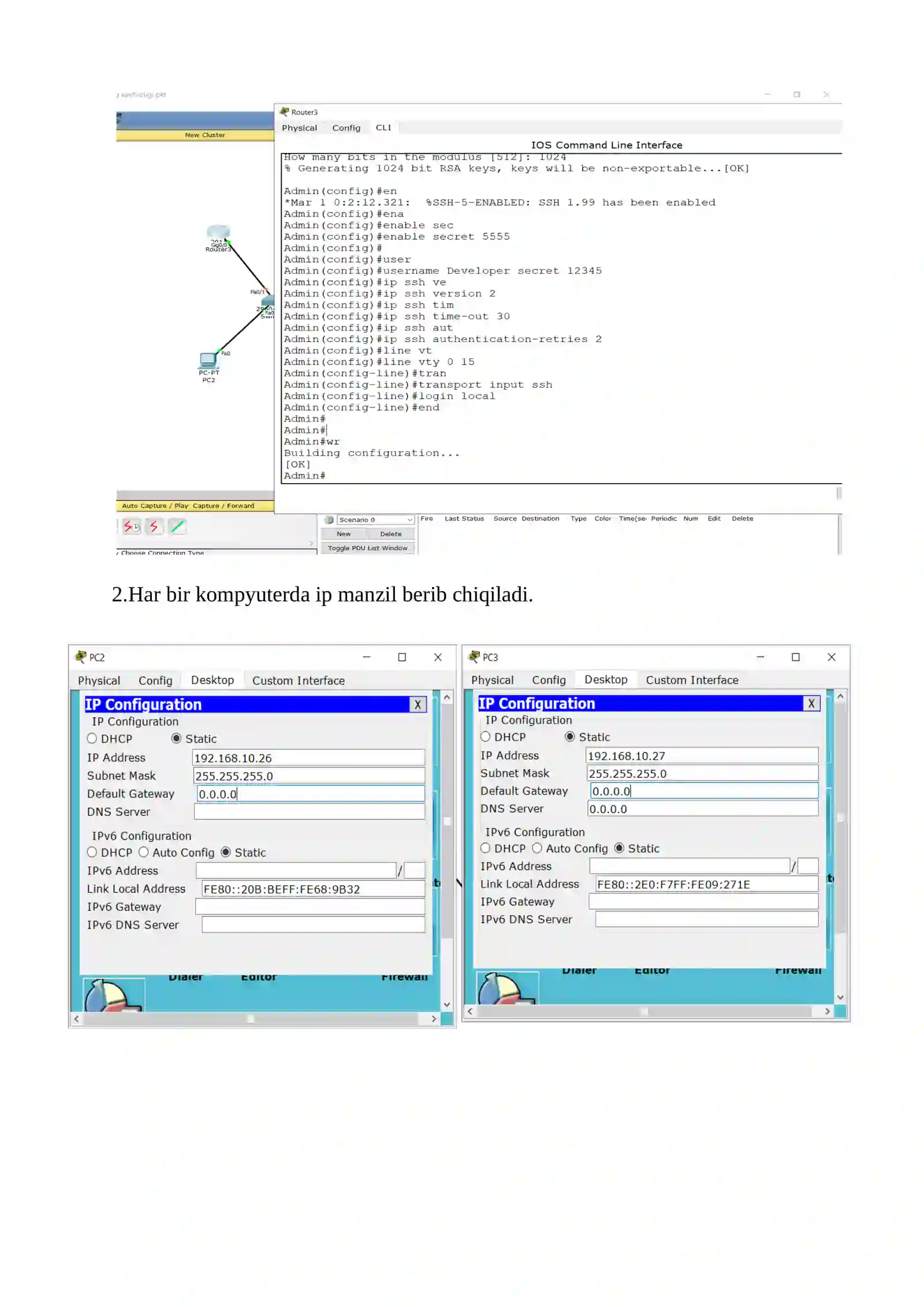The width and height of the screenshot is (924, 1307).
Task: Select the red lightning connection icon
Action: pos(154,526)
